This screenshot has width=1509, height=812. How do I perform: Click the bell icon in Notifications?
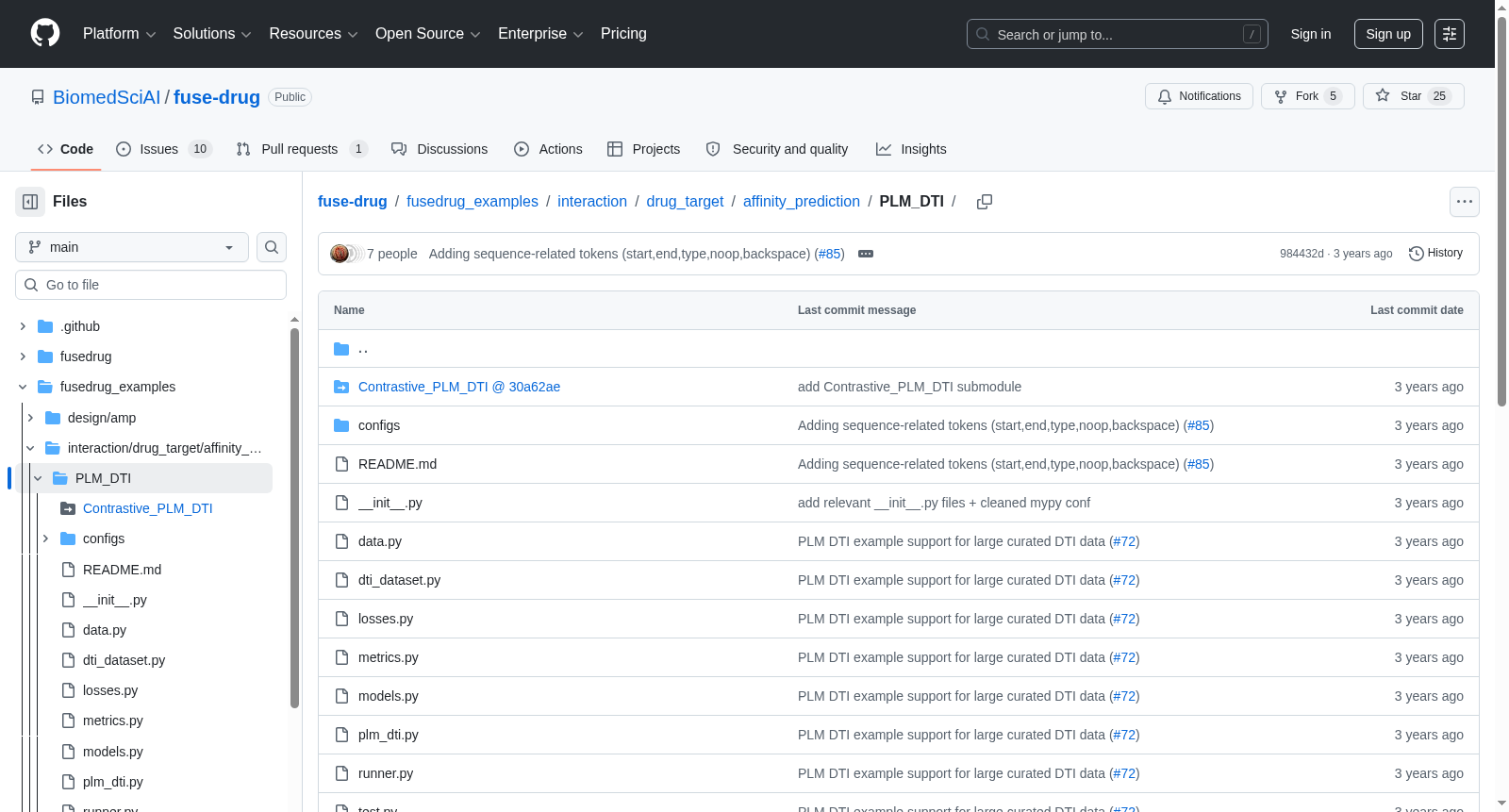pyautogui.click(x=1165, y=96)
